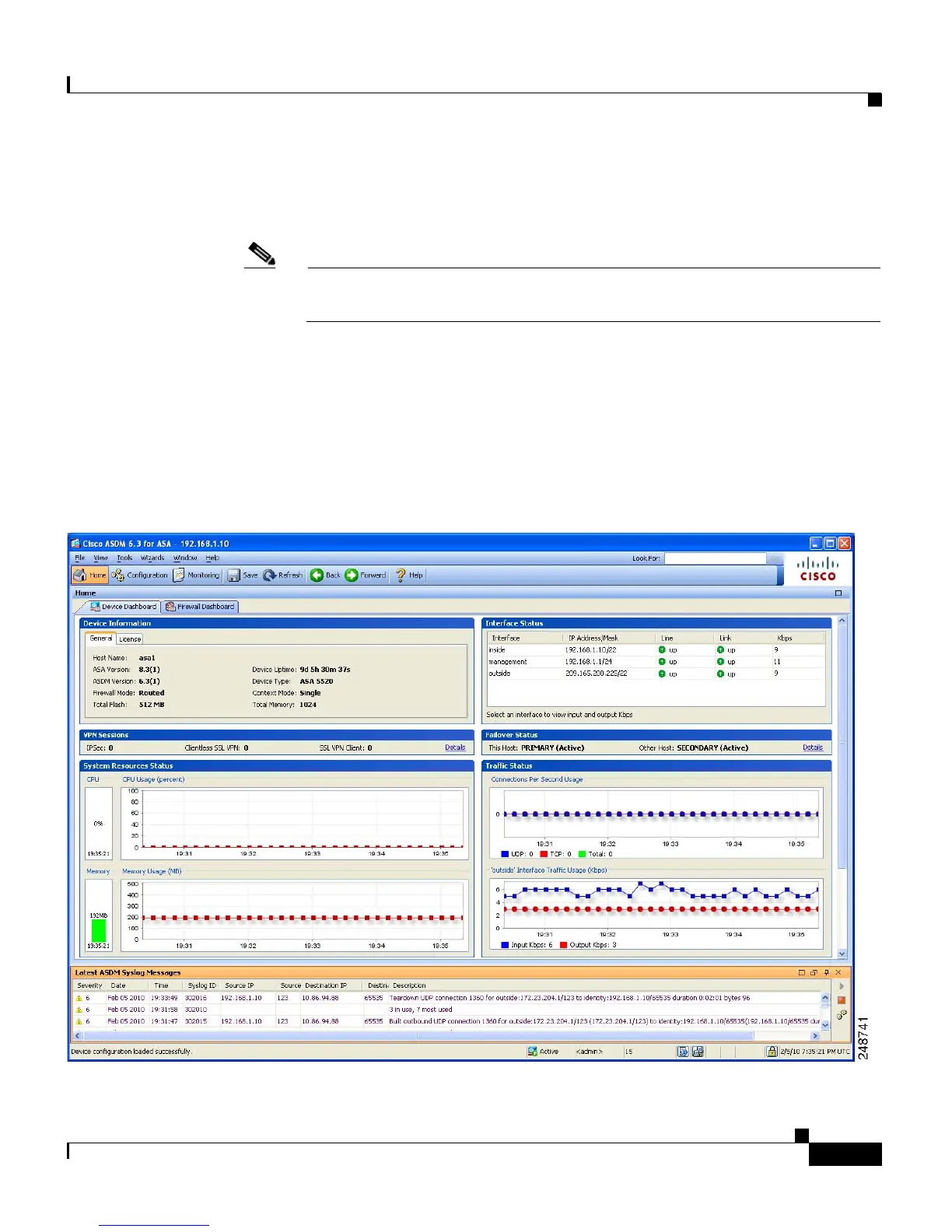The height and width of the screenshot is (1232, 952).
Task: Save the running configuration with Save
Action: pyautogui.click(x=243, y=576)
